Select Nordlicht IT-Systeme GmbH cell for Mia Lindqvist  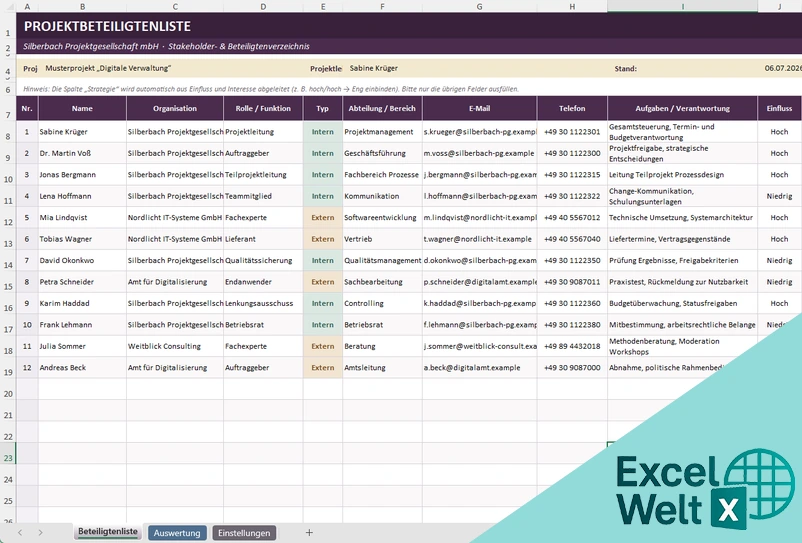175,217
